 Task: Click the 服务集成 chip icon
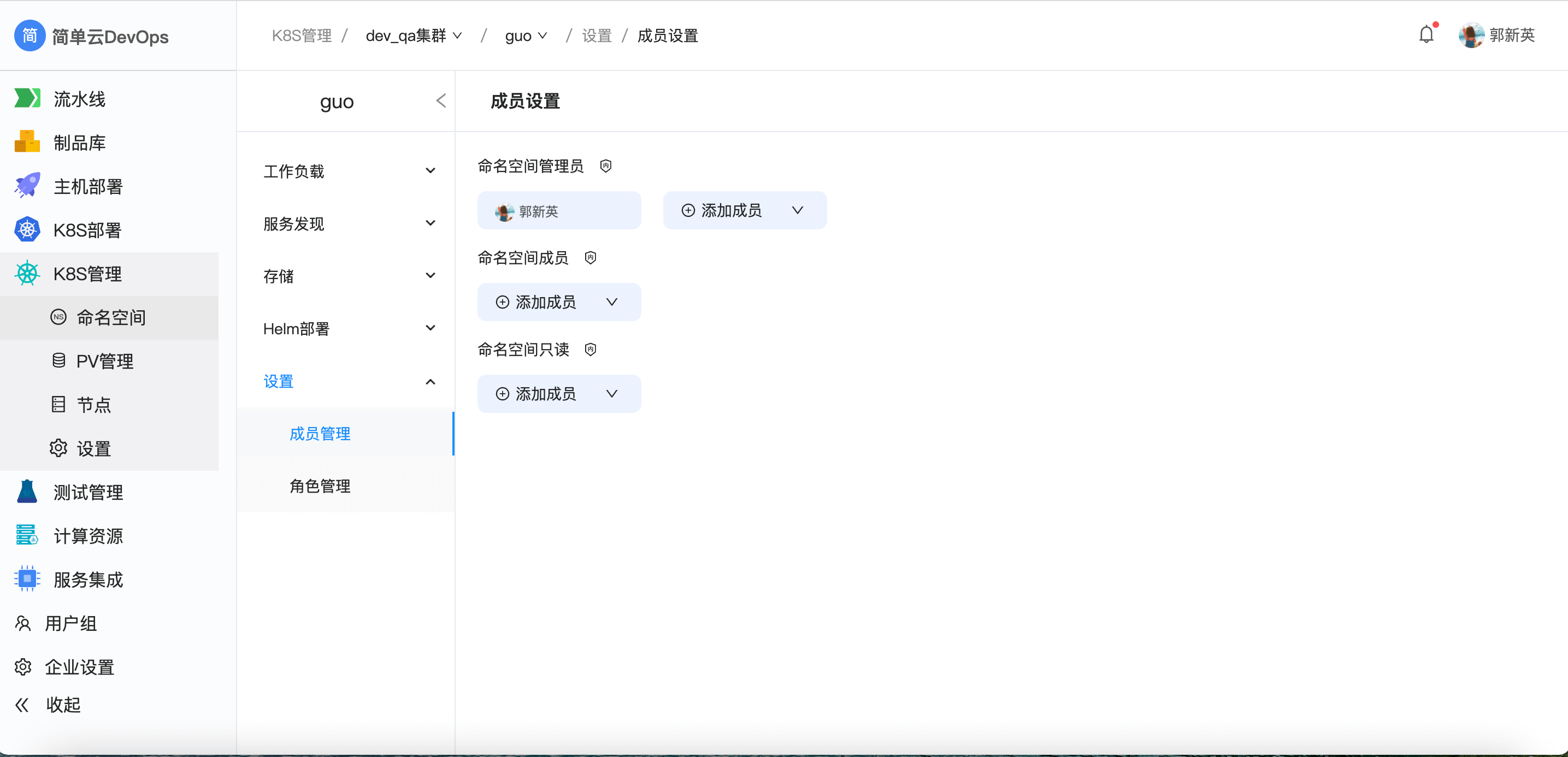pyautogui.click(x=27, y=579)
